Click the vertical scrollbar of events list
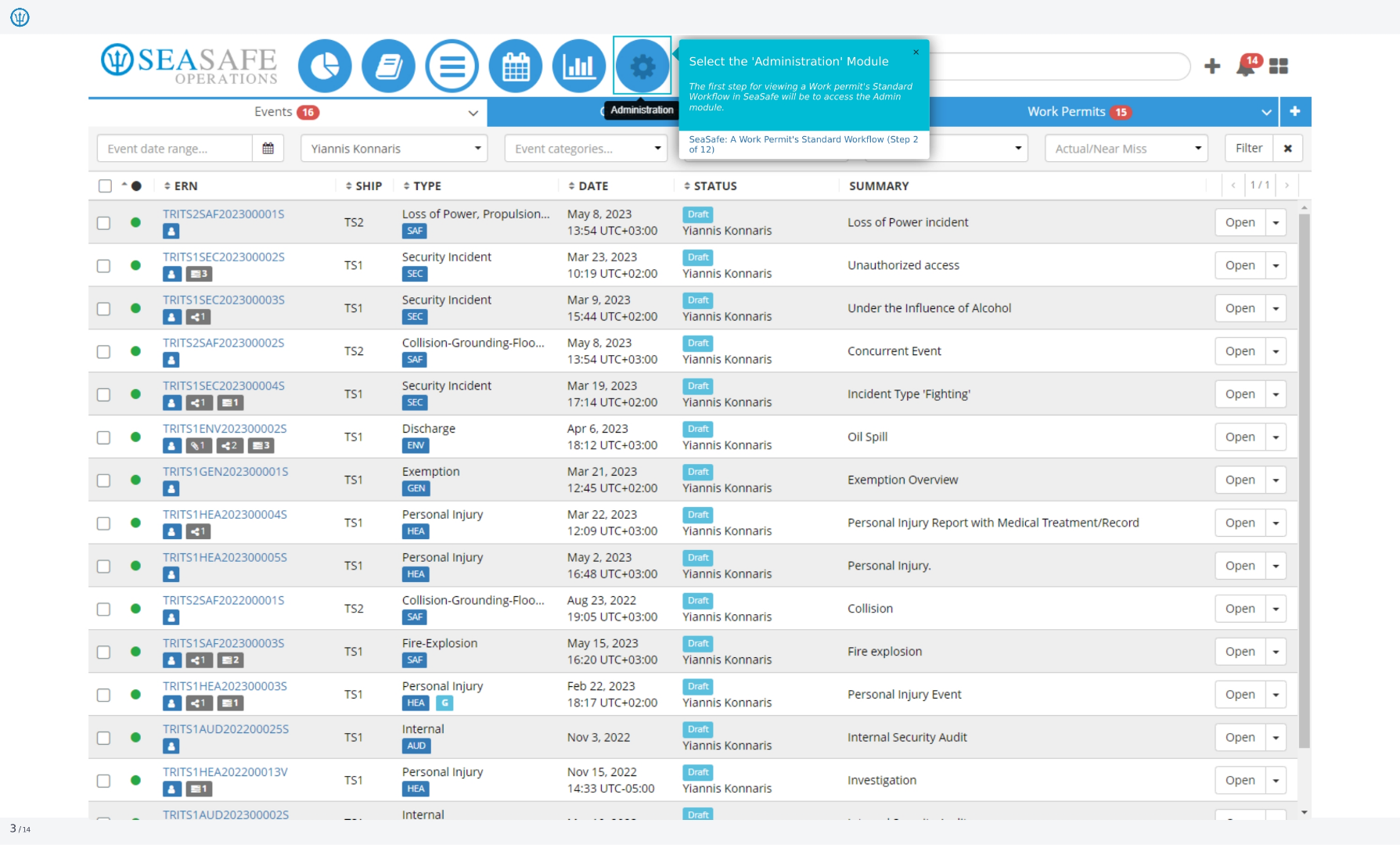 coord(1304,480)
